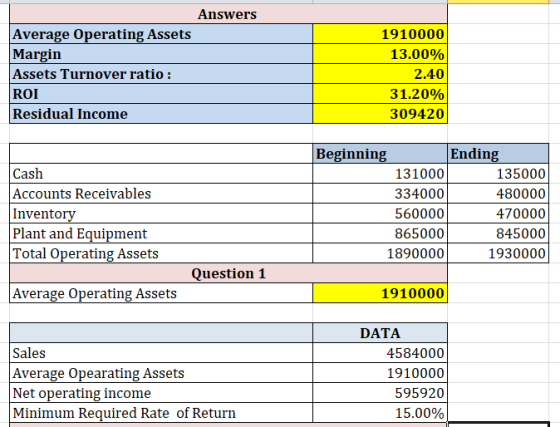Click the Average Opearating Assets label in DATA
Image resolution: width=560 pixels, height=427 pixels.
(161, 373)
